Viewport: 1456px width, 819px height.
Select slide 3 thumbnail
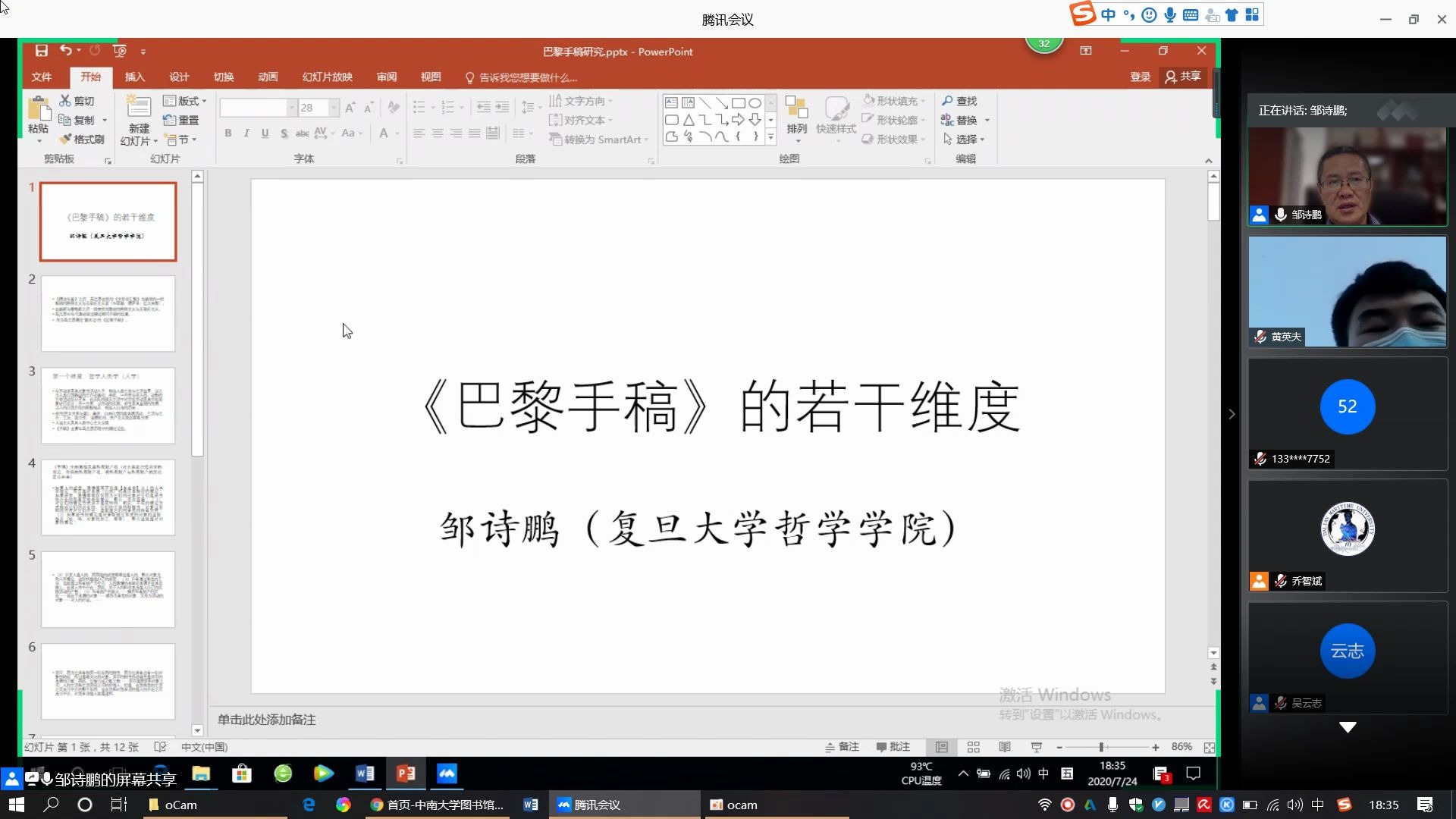pos(108,406)
